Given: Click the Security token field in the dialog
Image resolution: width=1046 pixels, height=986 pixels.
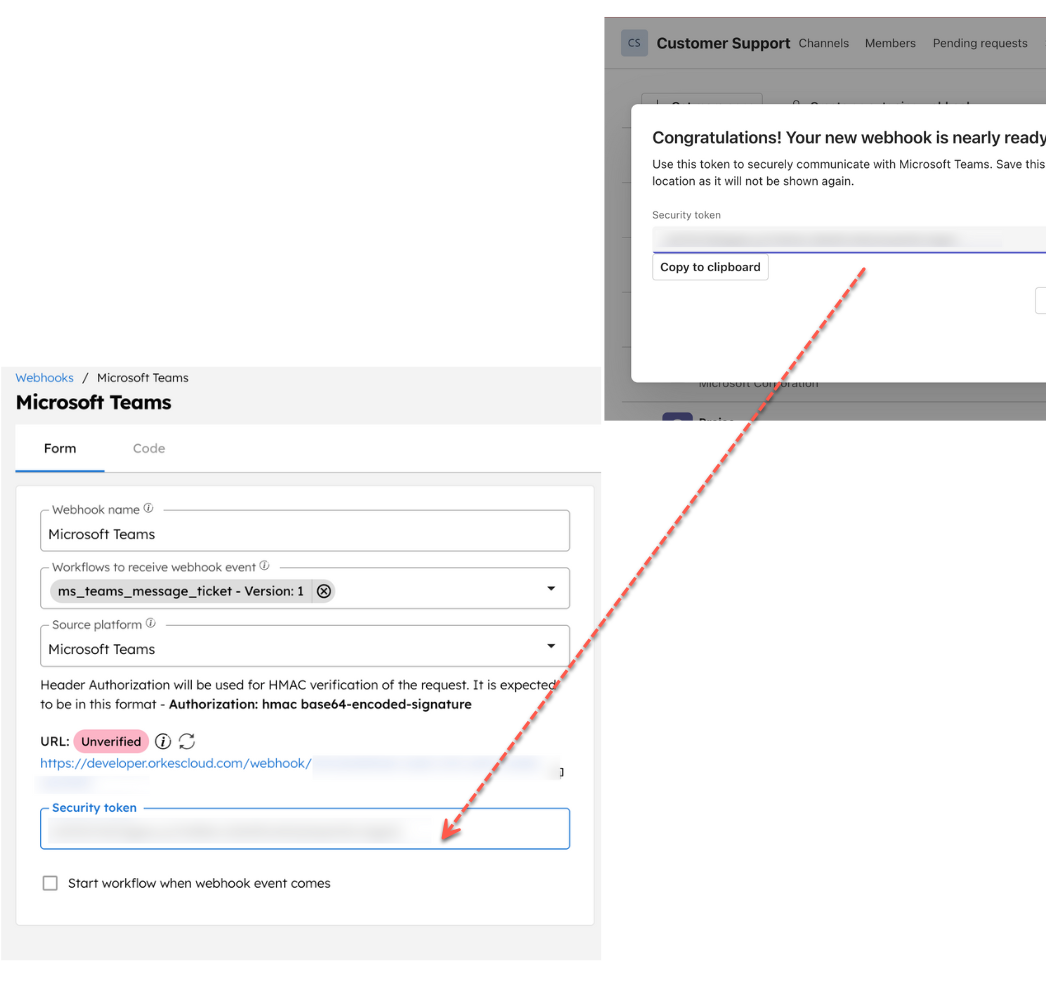Looking at the screenshot, I should coord(850,239).
